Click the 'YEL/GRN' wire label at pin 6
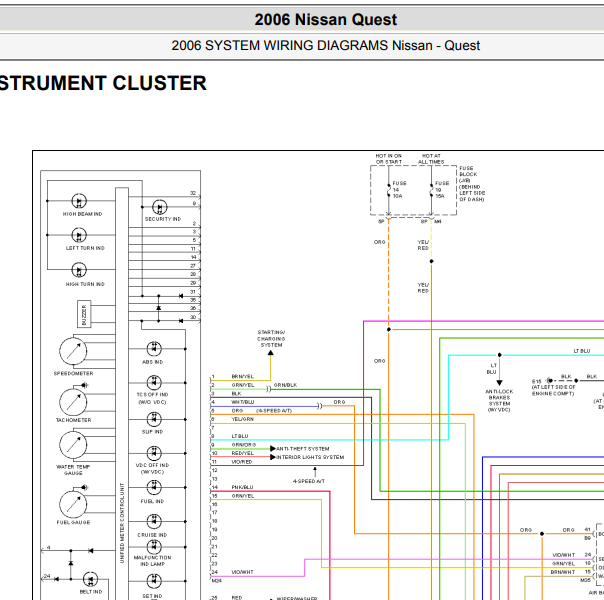604x600 pixels. pyautogui.click(x=243, y=419)
